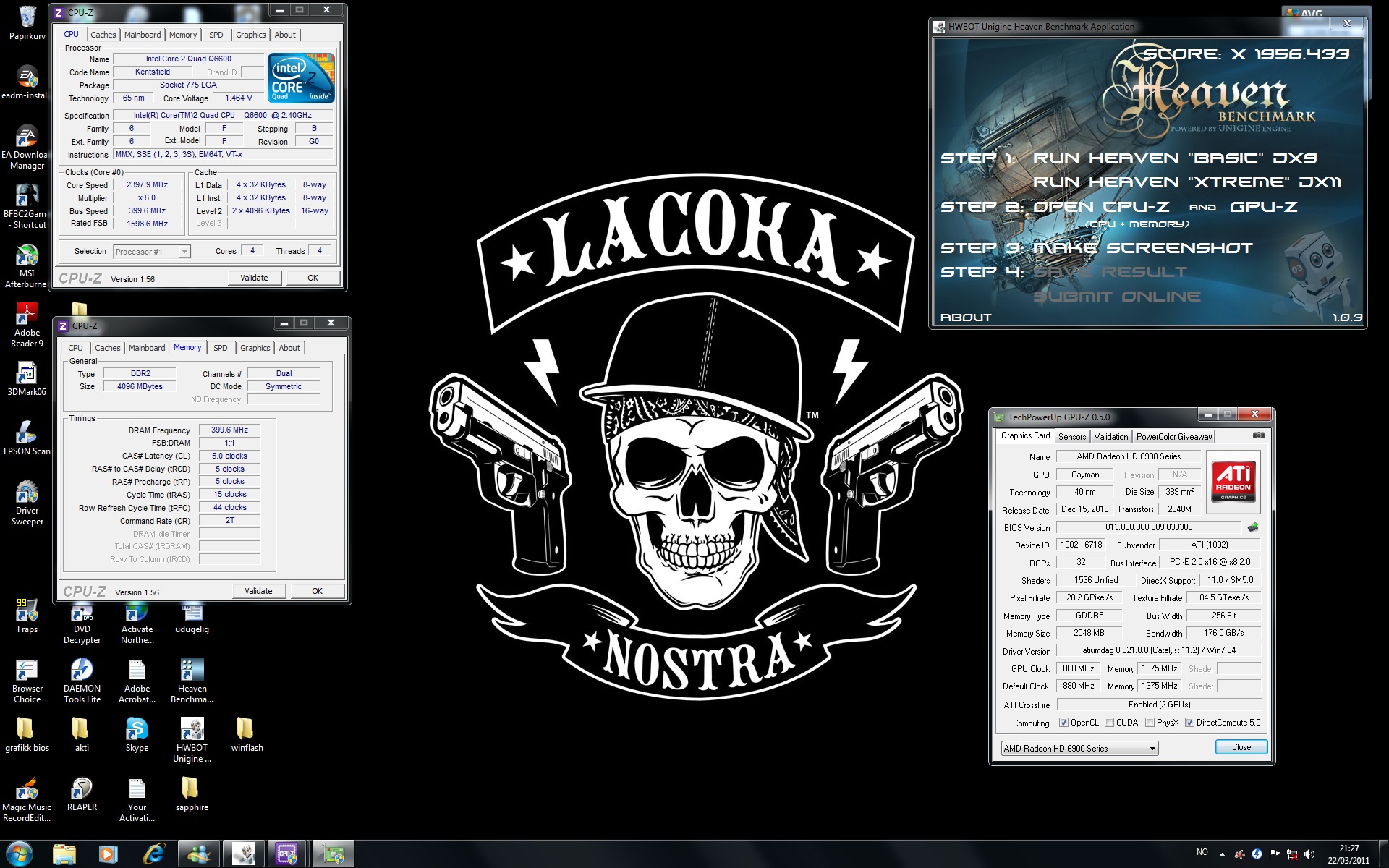Open the grafikk bios folder
The image size is (1389, 868).
click(x=27, y=735)
